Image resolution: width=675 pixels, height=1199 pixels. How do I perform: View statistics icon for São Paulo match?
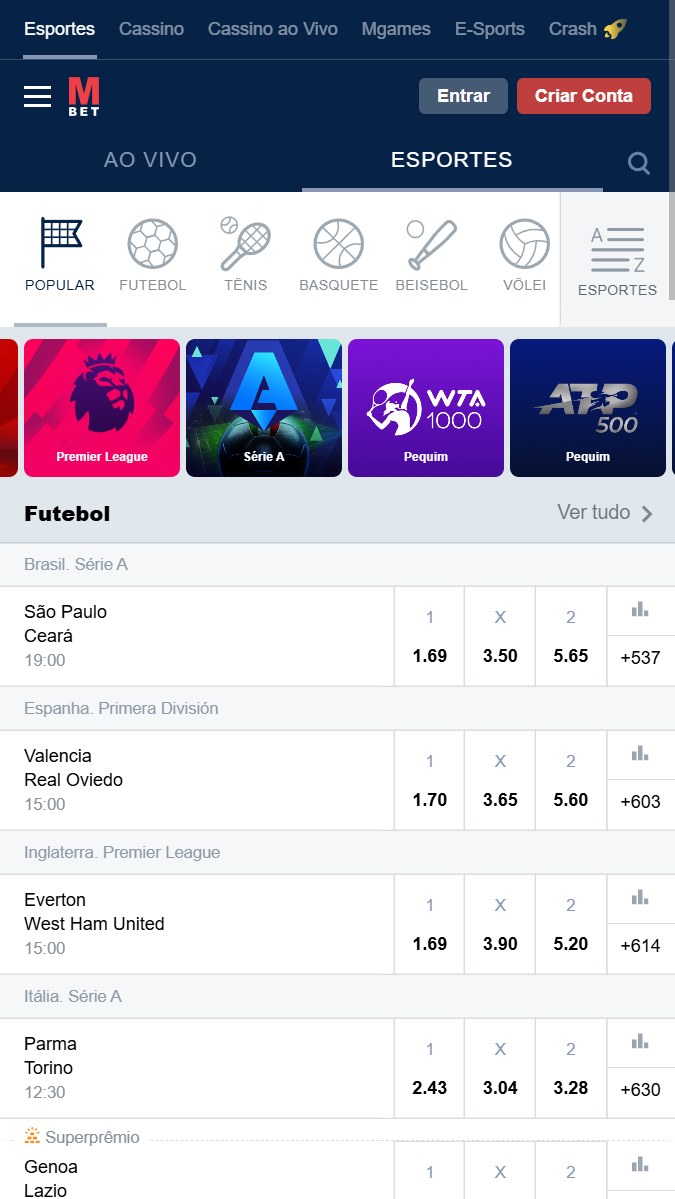pyautogui.click(x=640, y=609)
